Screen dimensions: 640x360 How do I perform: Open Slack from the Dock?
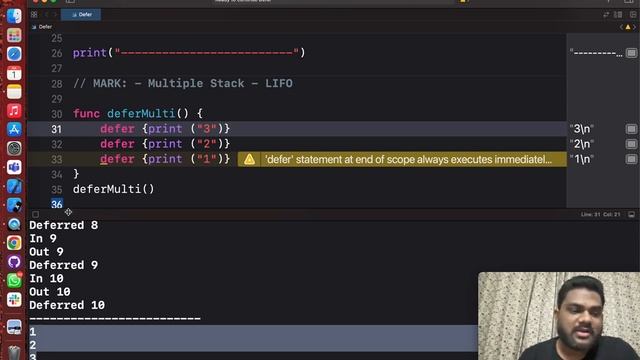tap(14, 300)
